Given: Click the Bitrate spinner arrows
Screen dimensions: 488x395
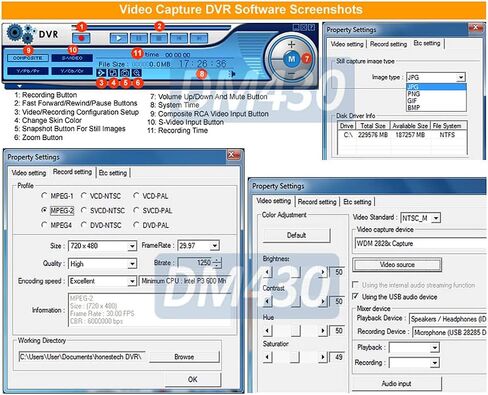Looking at the screenshot, I should (x=217, y=263).
